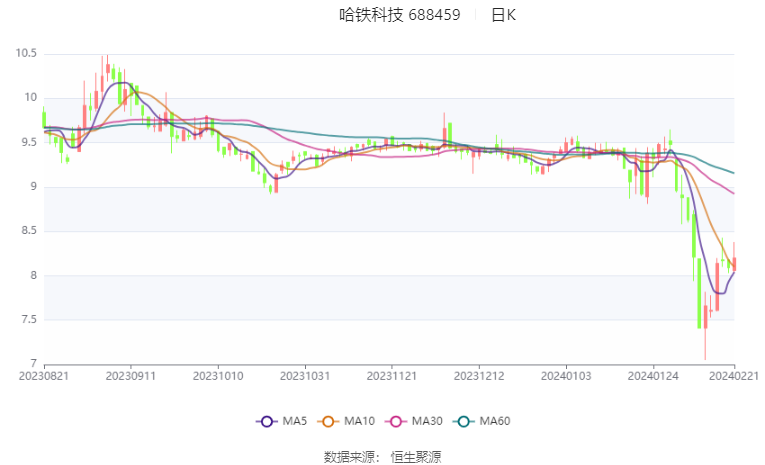Select the 20240221 x-axis date marker
This screenshot has width=765, height=465.
(x=734, y=376)
